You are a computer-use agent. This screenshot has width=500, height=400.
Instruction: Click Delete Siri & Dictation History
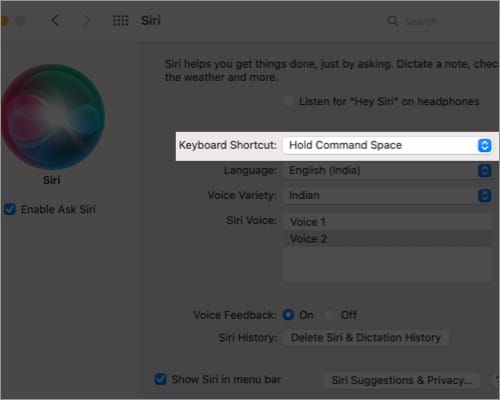point(366,337)
